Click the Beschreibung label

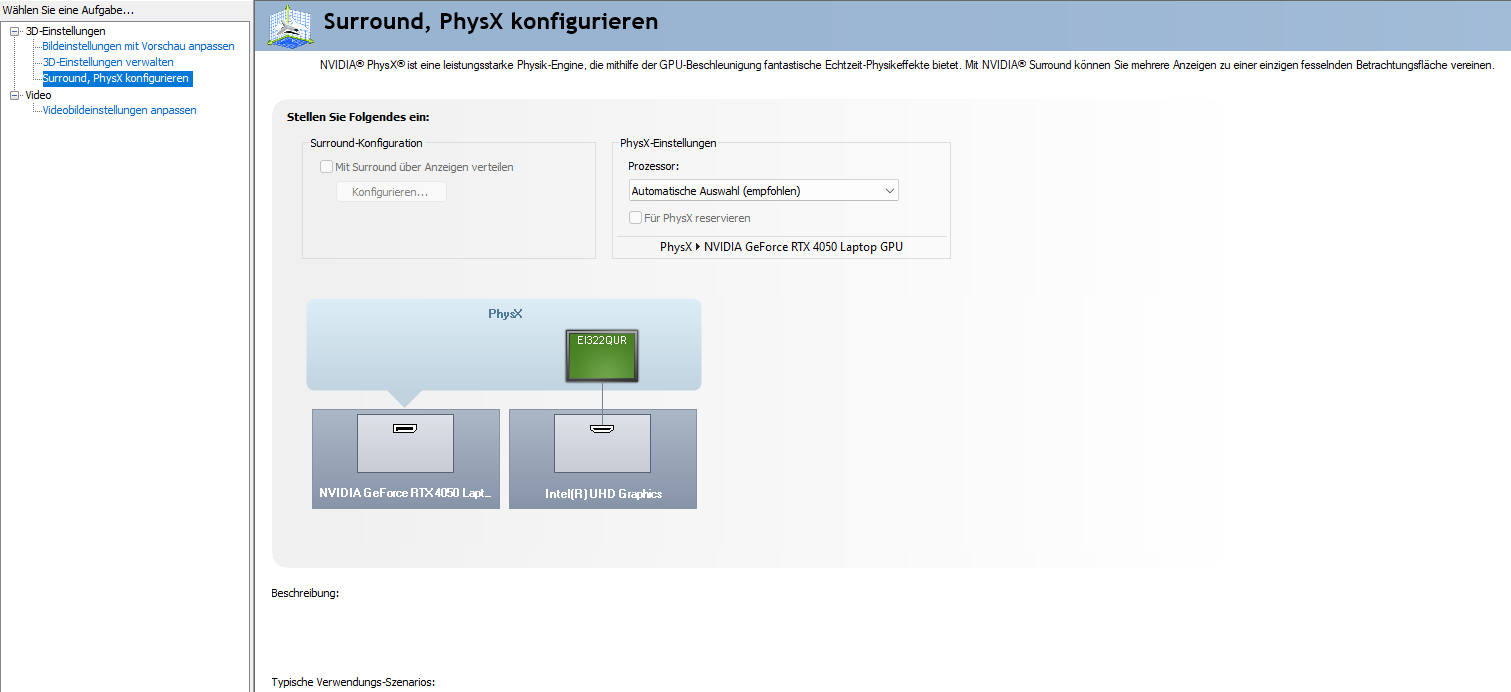pyautogui.click(x=305, y=593)
